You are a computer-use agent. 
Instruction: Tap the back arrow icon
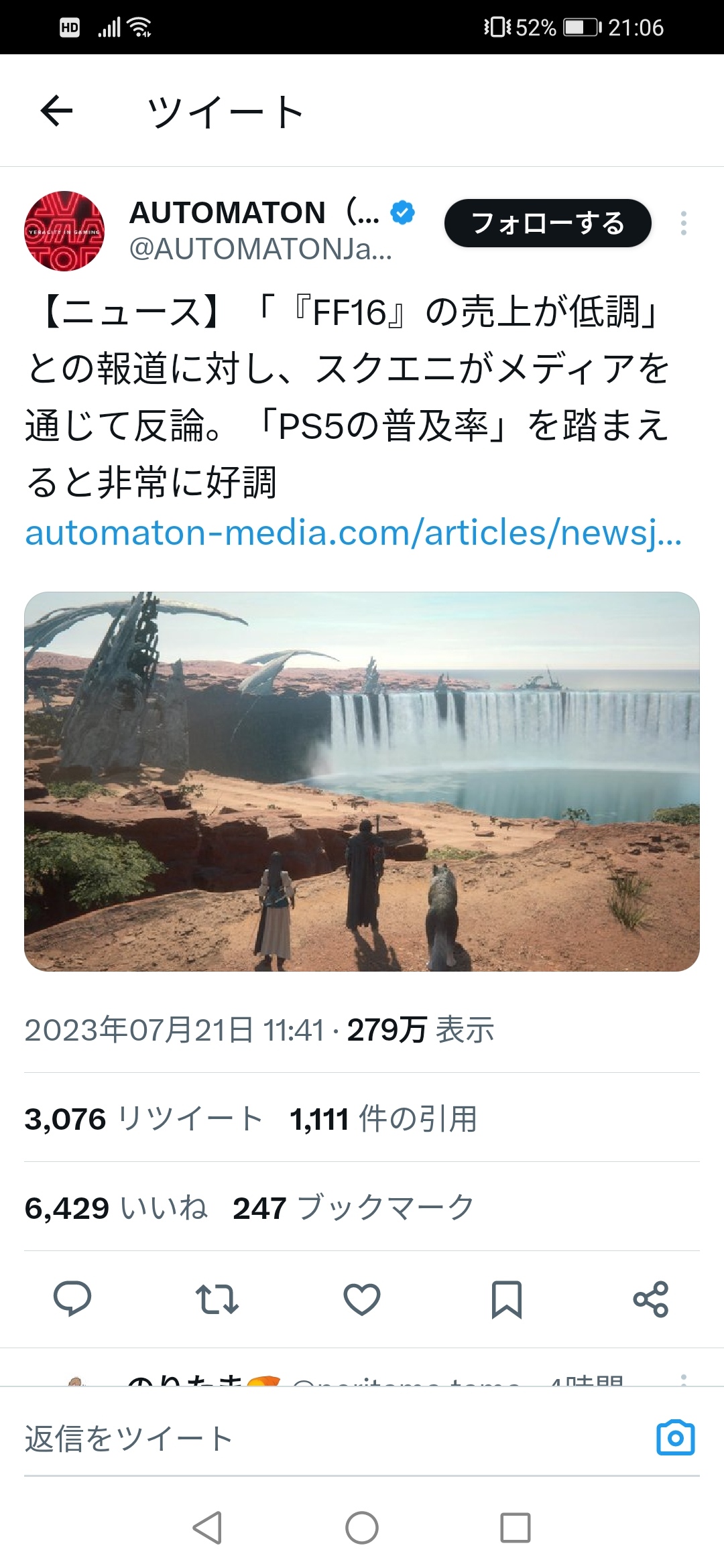click(56, 111)
